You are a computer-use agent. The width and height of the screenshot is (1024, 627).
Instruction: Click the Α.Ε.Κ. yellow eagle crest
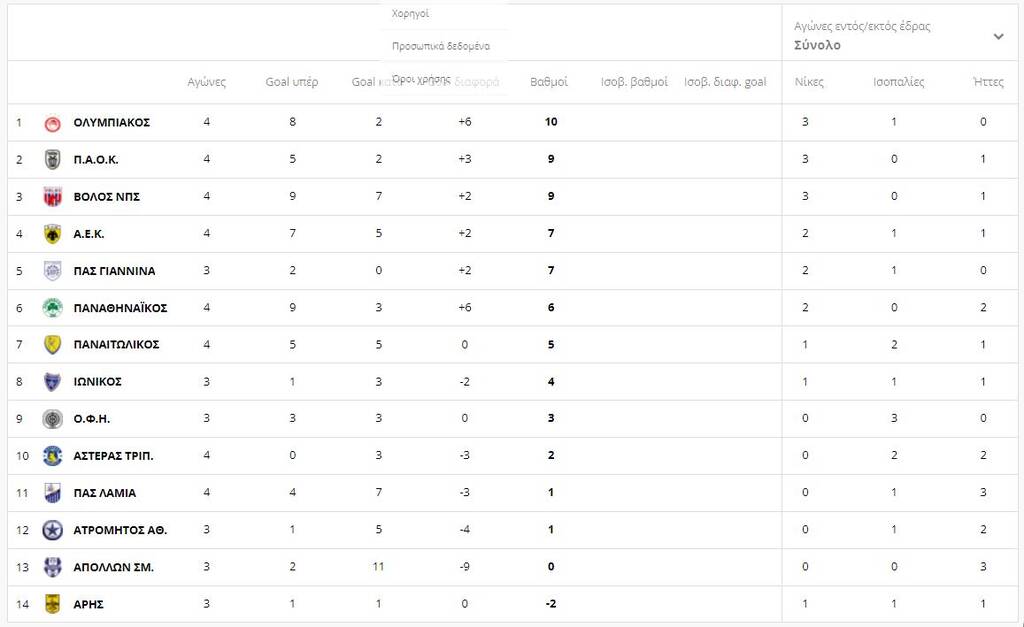pos(53,234)
